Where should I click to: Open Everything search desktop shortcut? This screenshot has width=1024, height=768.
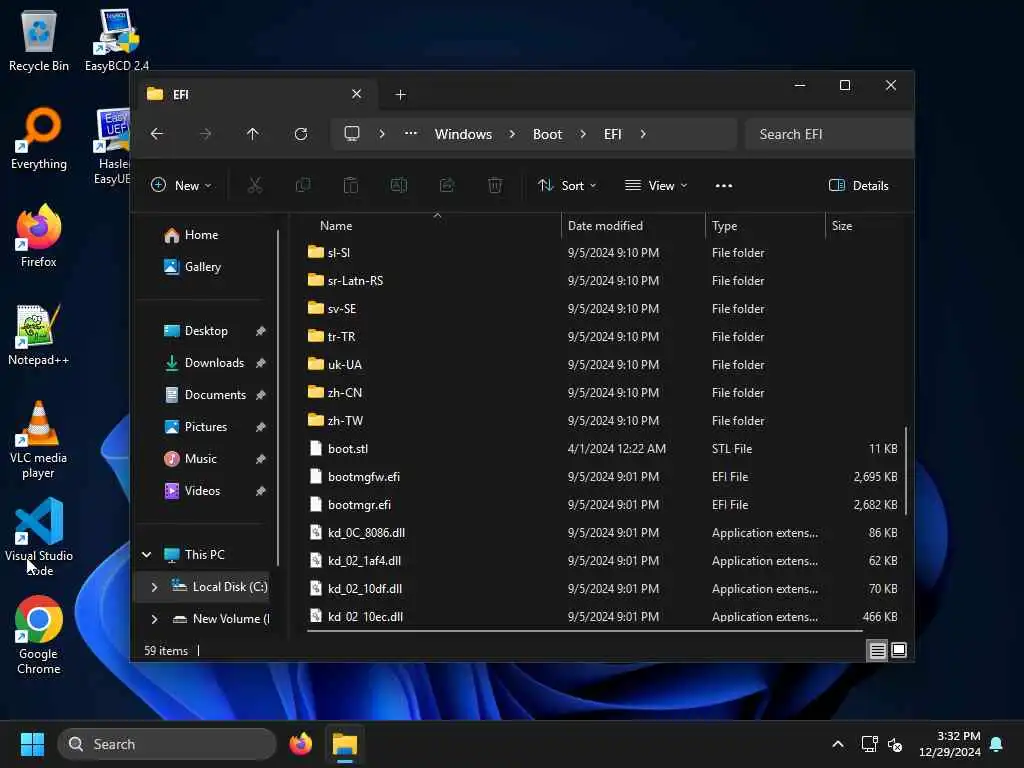click(x=39, y=138)
